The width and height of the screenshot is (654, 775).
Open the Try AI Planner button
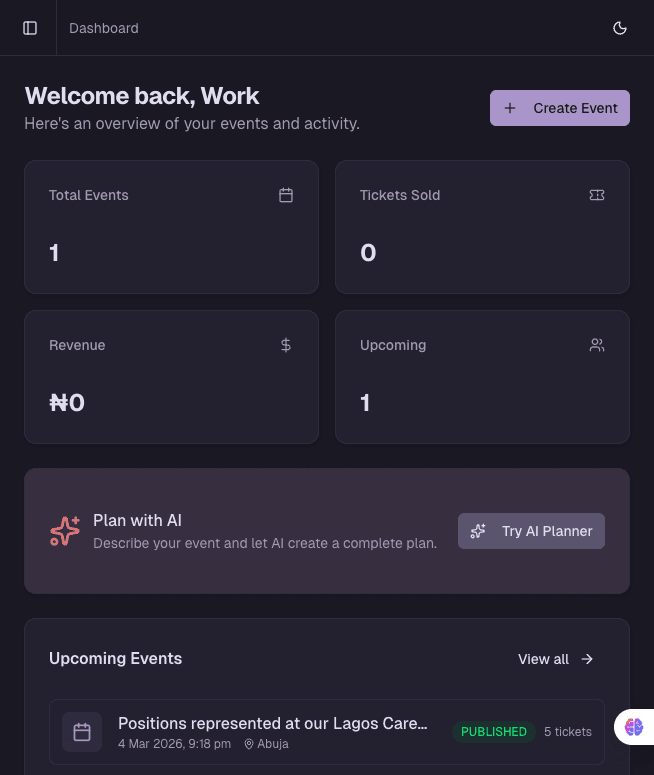tap(531, 531)
